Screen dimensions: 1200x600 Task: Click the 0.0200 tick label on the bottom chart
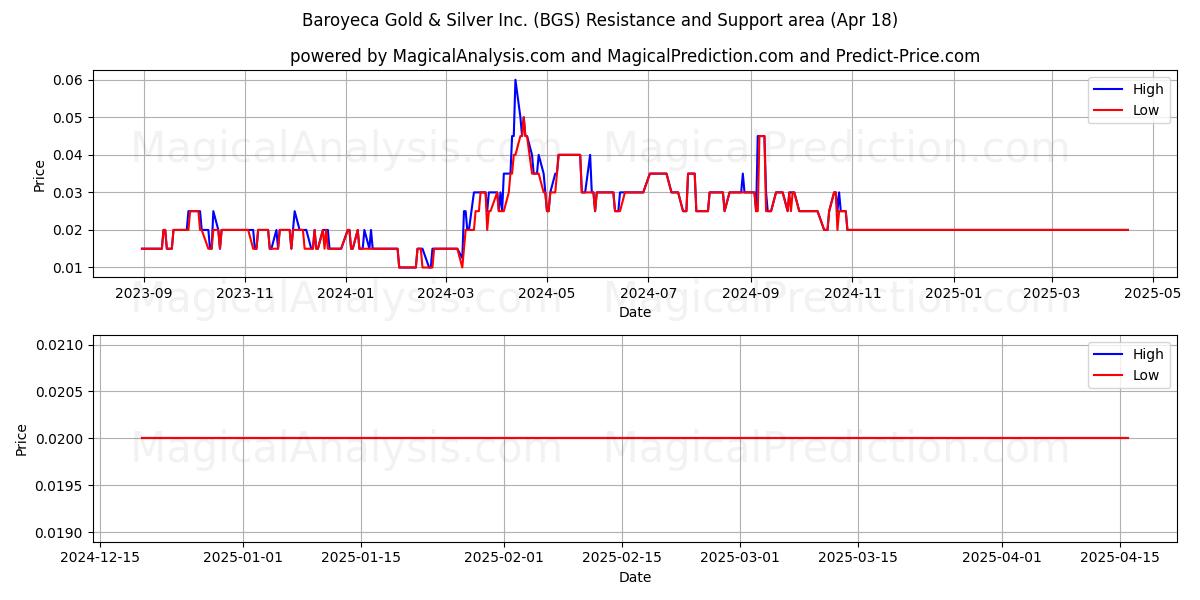coord(58,439)
